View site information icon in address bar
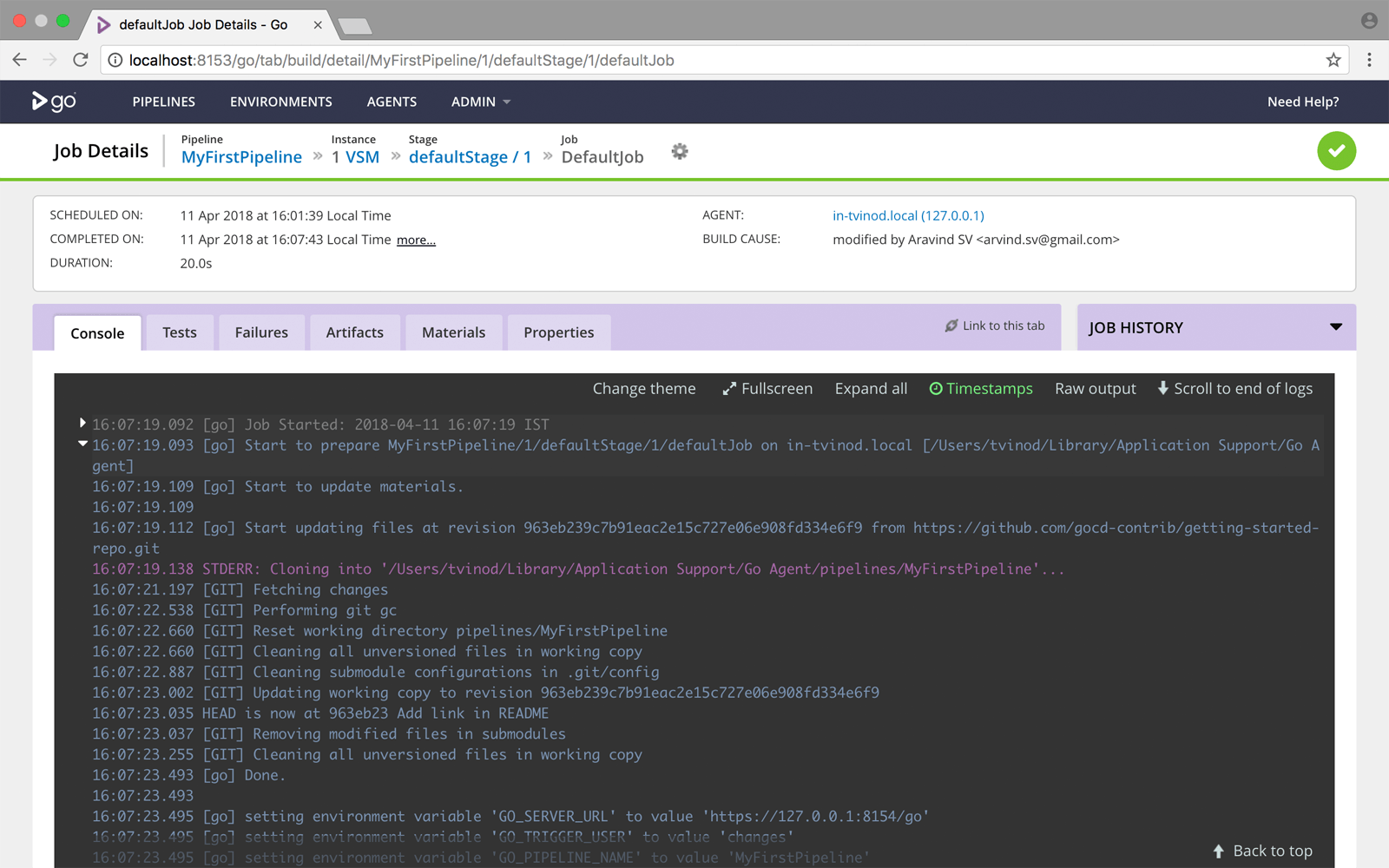 115,60
